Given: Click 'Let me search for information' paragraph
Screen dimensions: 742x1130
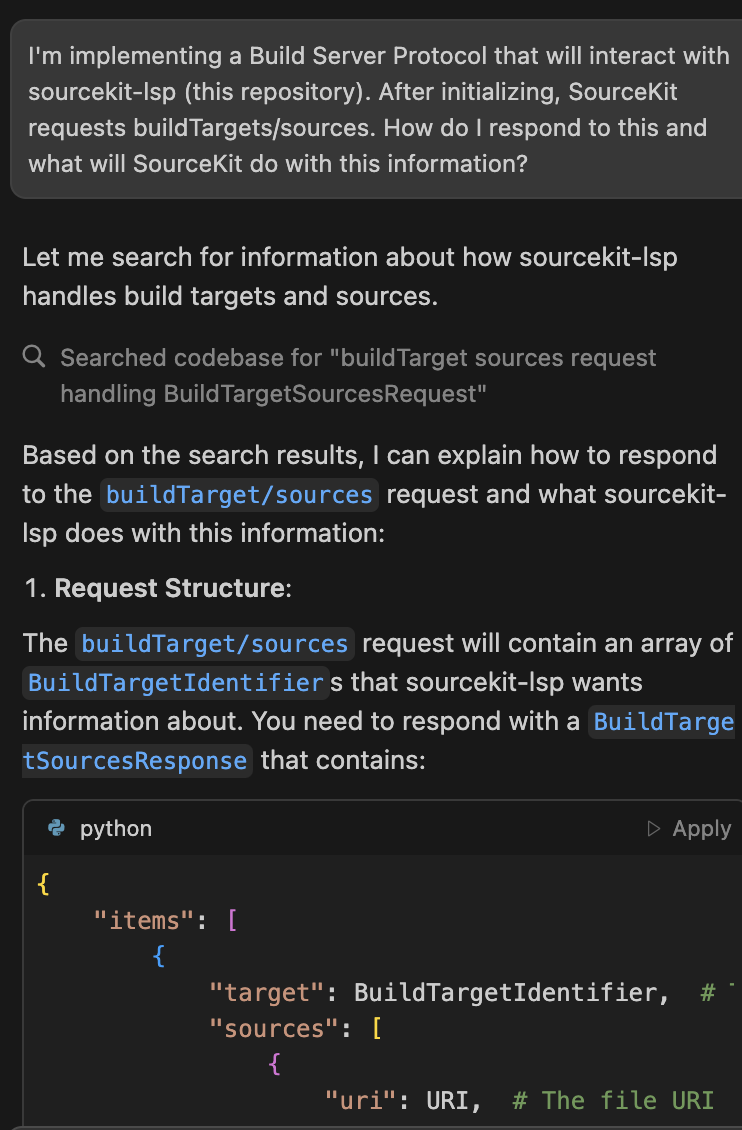Looking at the screenshot, I should [x=350, y=277].
